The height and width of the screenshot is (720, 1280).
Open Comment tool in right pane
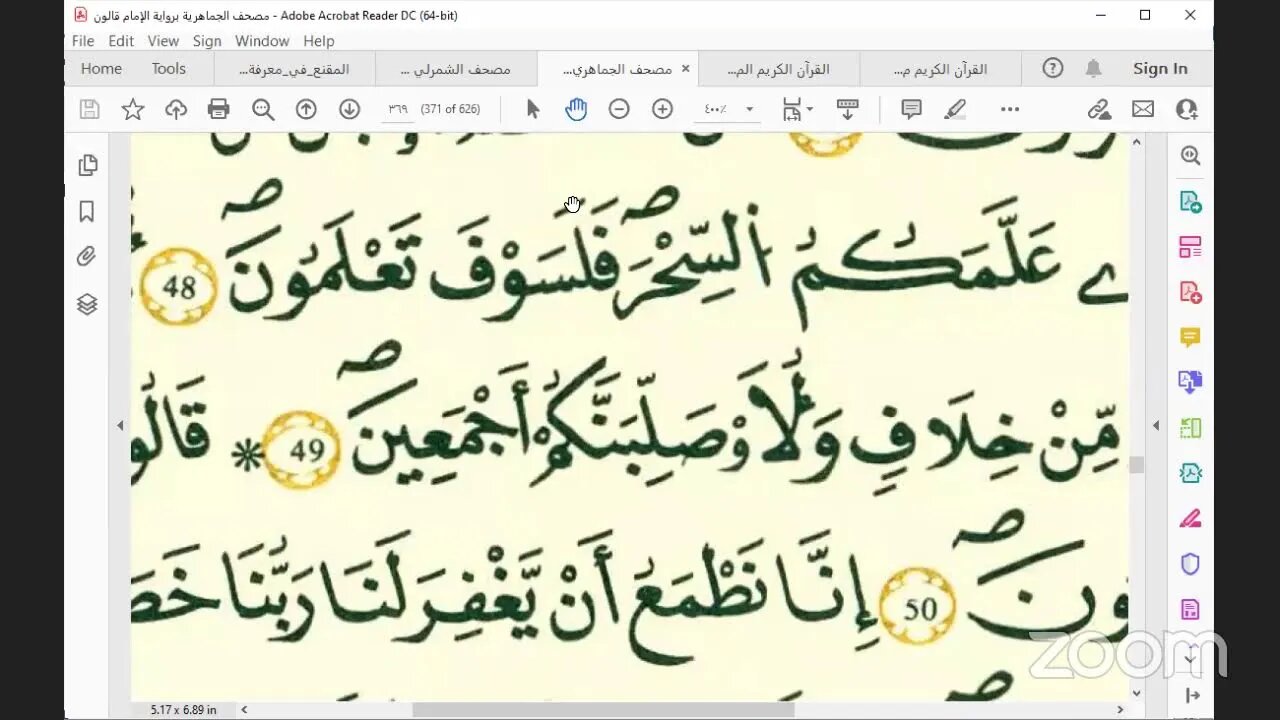(x=1190, y=337)
